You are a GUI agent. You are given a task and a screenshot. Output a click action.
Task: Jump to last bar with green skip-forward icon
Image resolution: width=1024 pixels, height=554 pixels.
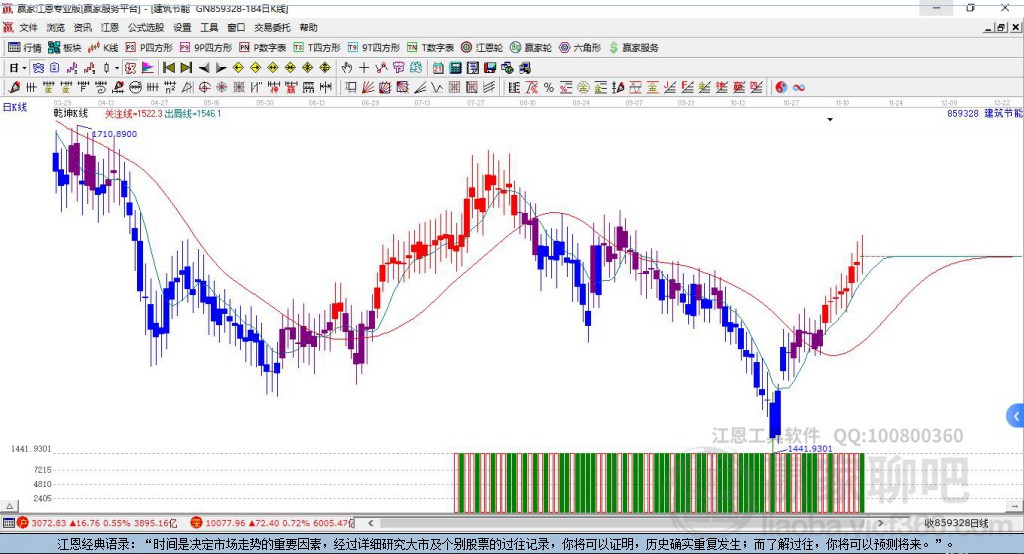[186, 67]
